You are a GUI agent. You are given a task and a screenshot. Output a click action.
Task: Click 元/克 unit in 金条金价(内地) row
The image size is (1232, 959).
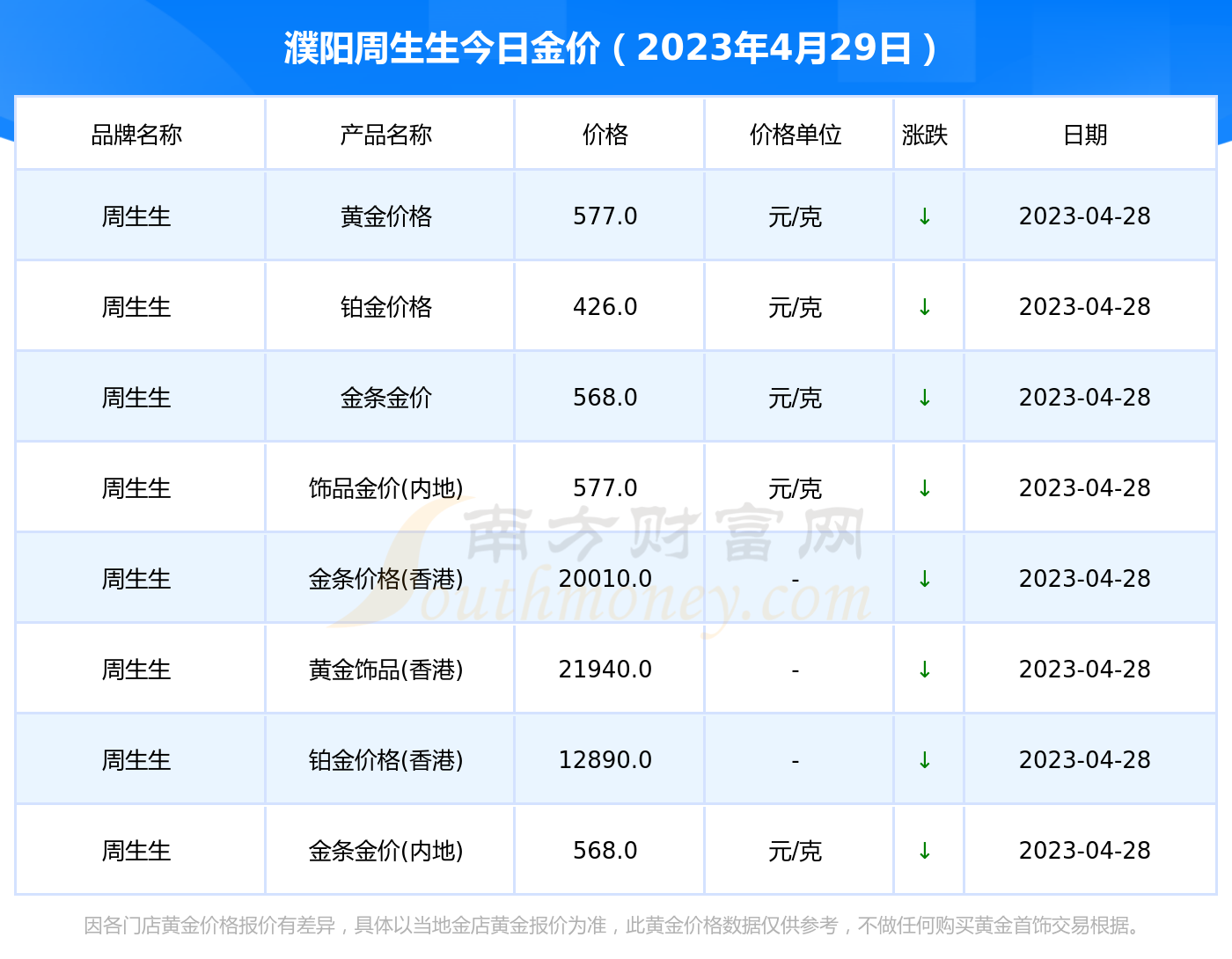(x=796, y=851)
